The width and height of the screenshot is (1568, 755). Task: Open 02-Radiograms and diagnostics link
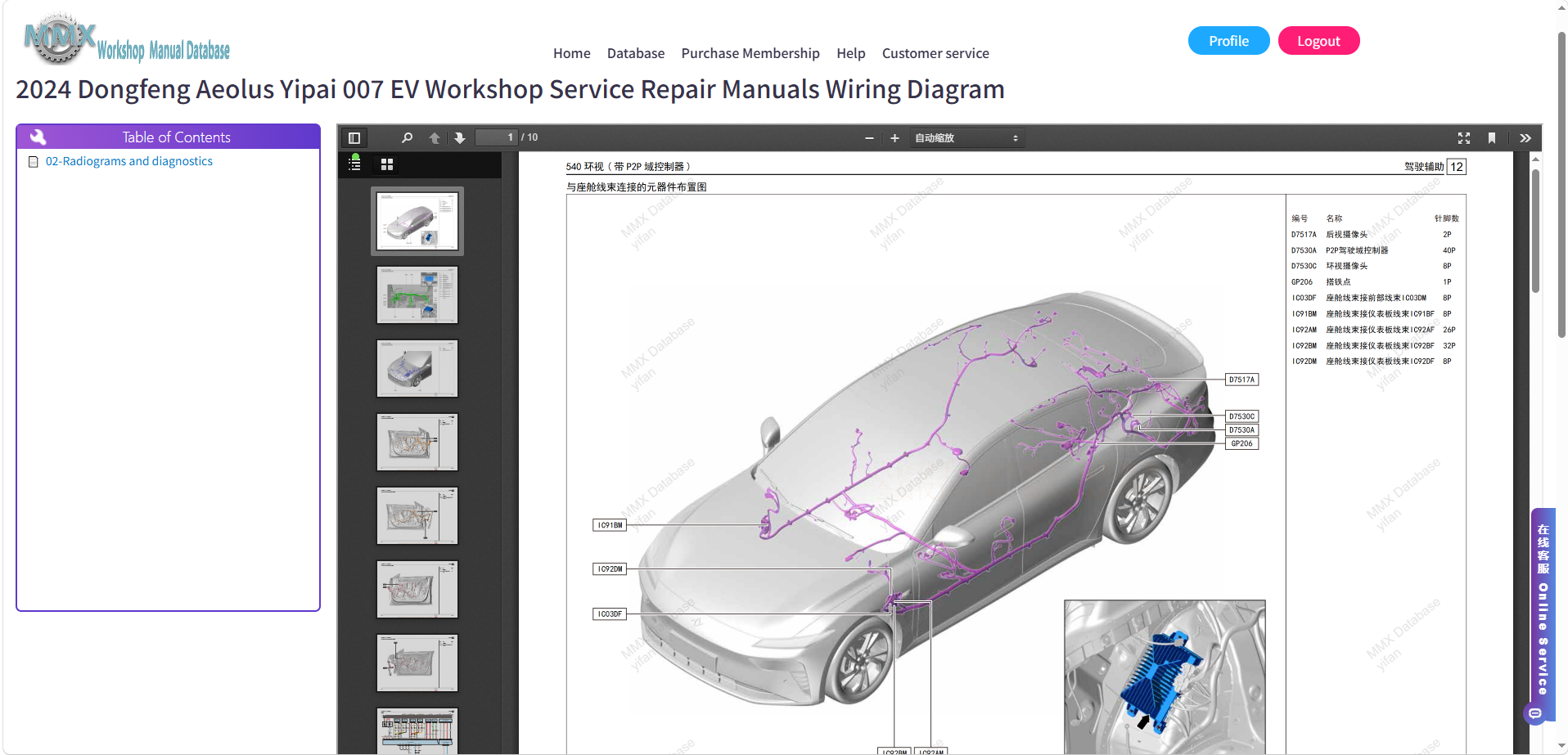(129, 161)
